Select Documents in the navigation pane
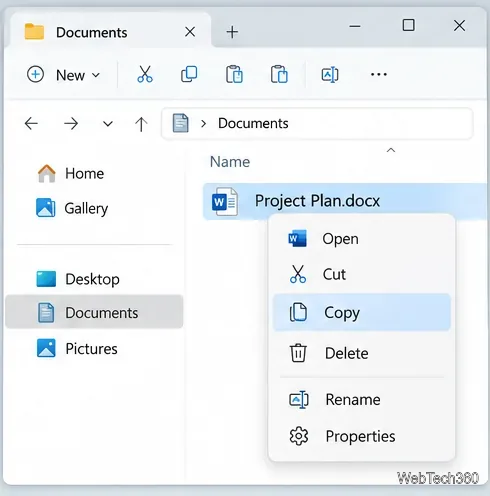The height and width of the screenshot is (496, 490). [94, 312]
